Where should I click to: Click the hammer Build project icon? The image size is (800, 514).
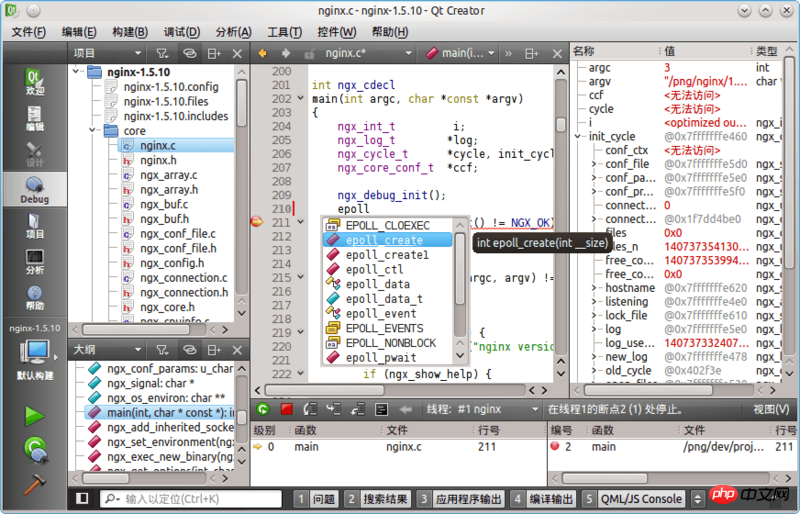coord(35,482)
